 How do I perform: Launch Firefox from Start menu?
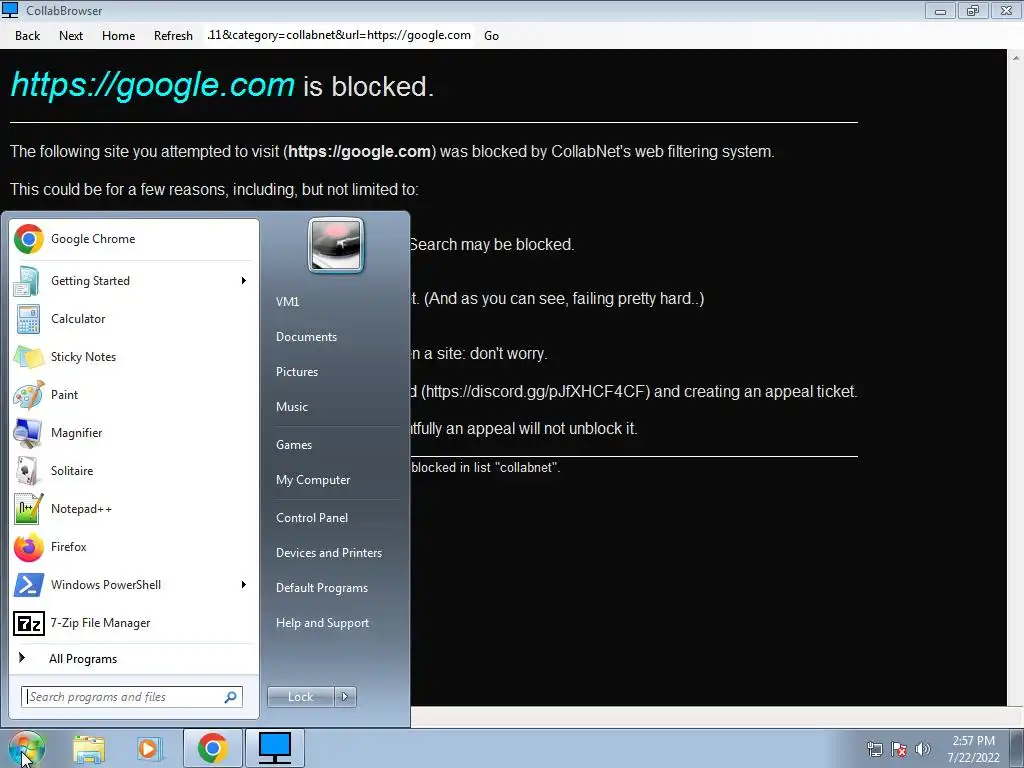click(134, 547)
